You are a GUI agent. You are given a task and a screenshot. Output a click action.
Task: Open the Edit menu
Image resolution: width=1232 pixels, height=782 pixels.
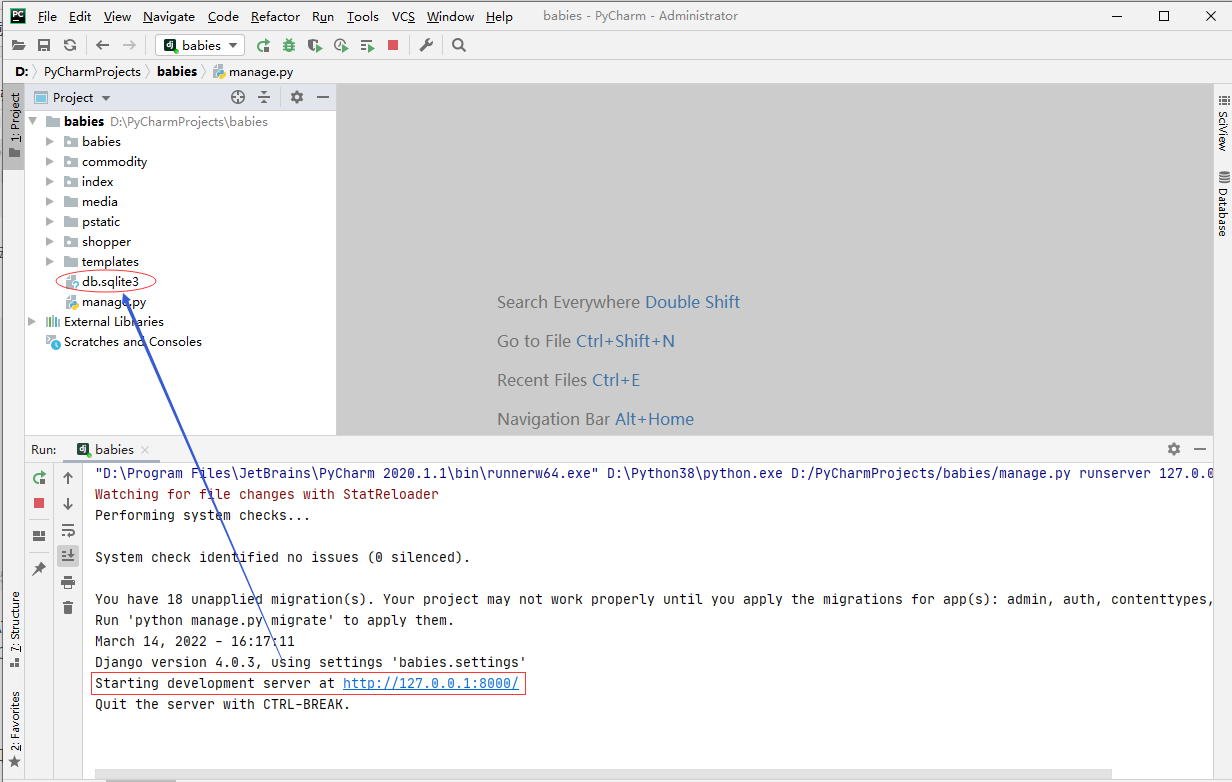[80, 16]
